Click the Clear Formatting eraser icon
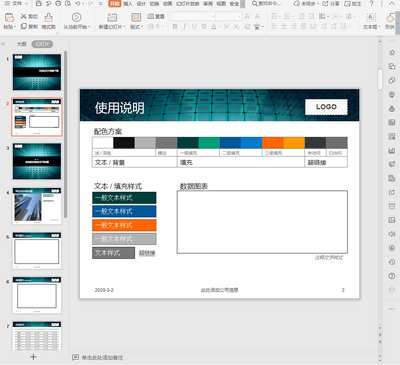 pos(247,27)
